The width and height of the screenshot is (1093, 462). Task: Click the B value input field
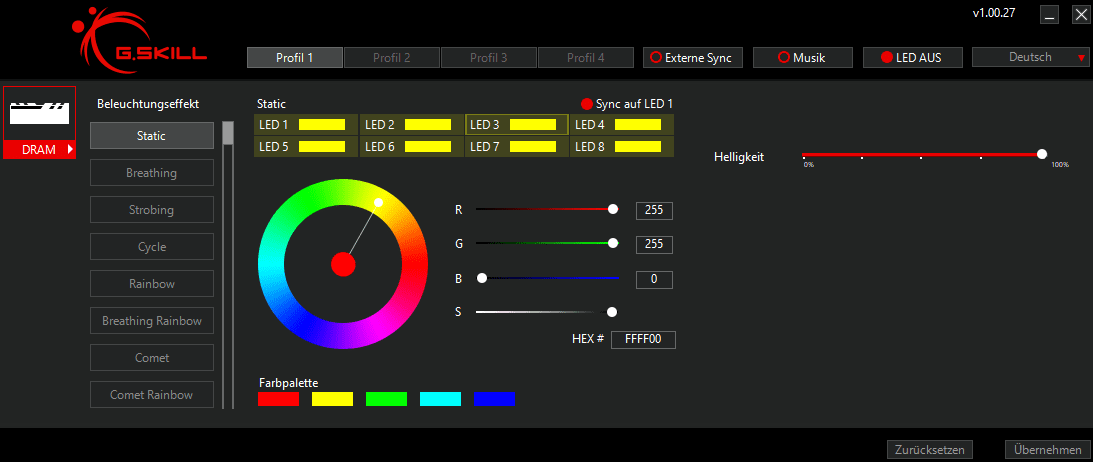coord(654,279)
